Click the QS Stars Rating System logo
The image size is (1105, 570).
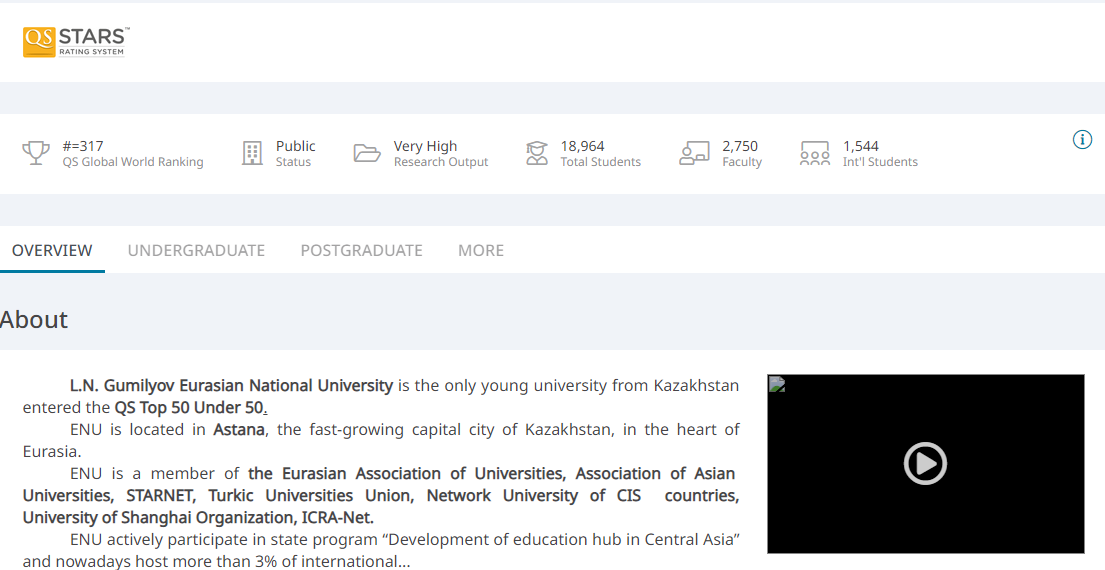pyautogui.click(x=76, y=41)
